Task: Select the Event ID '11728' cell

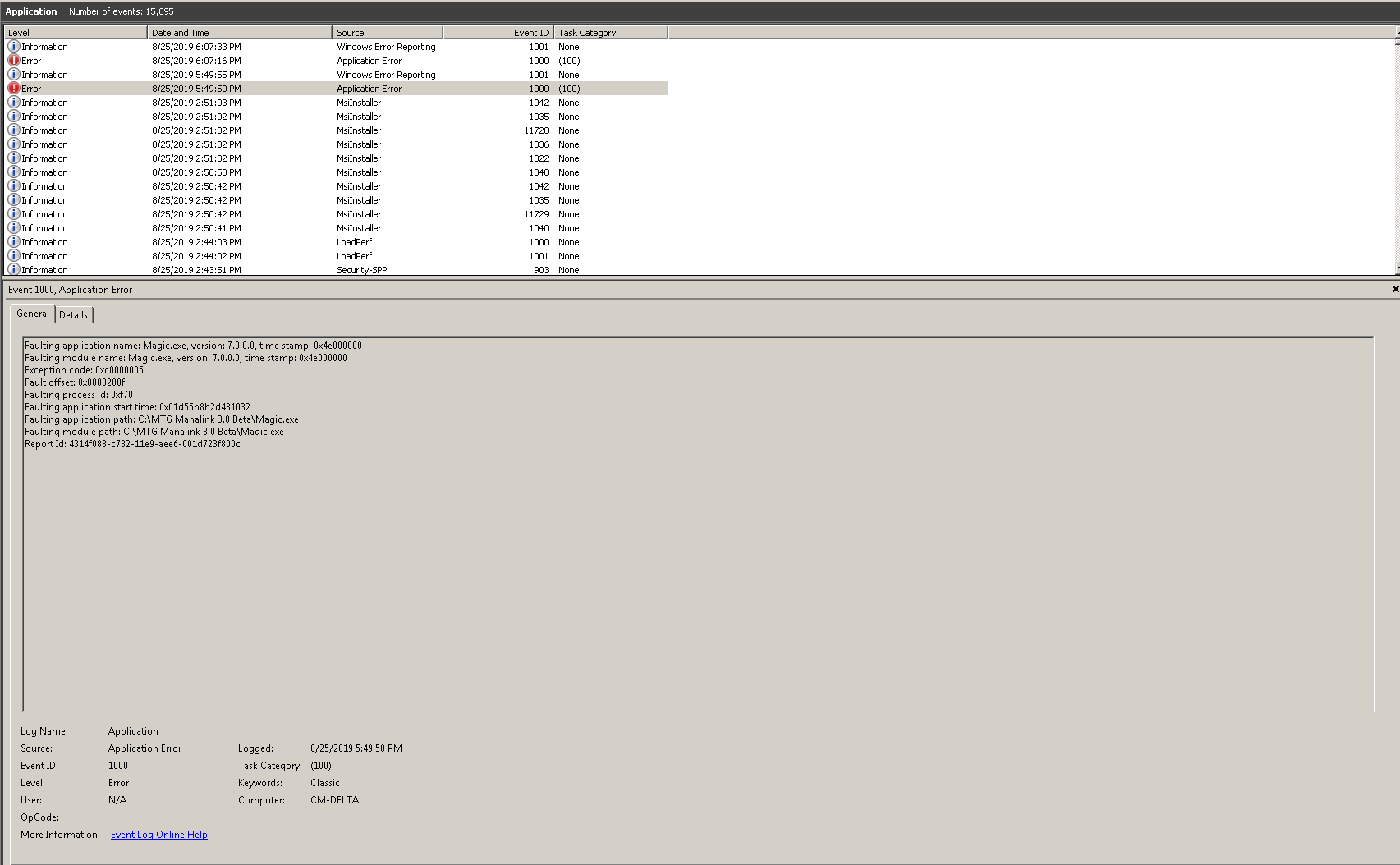Action: [536, 130]
